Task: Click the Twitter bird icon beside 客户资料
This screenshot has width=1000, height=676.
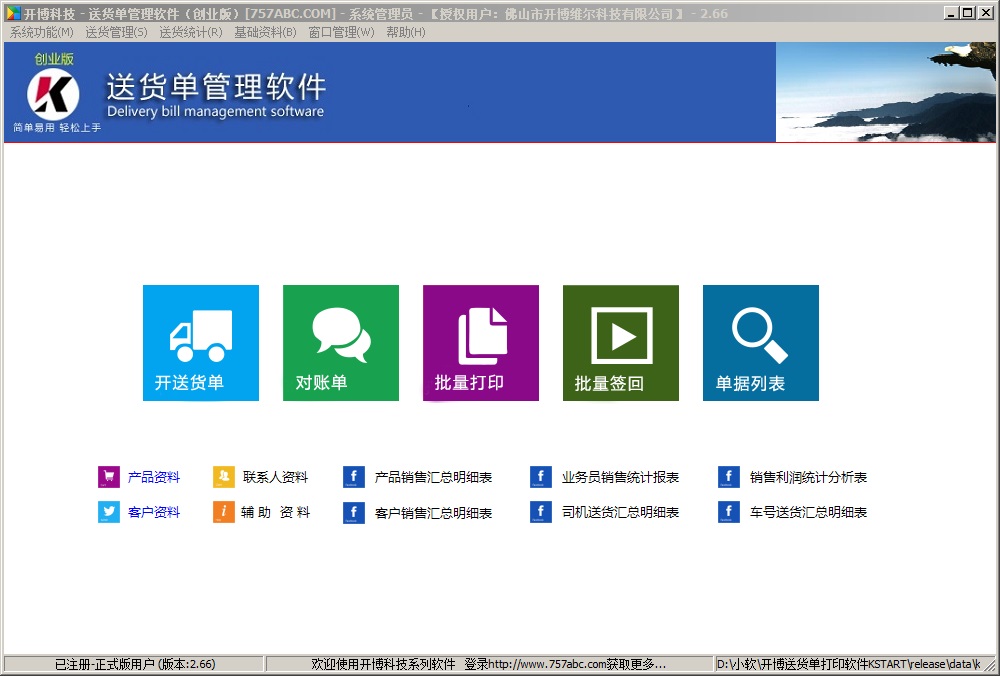Action: pos(108,512)
